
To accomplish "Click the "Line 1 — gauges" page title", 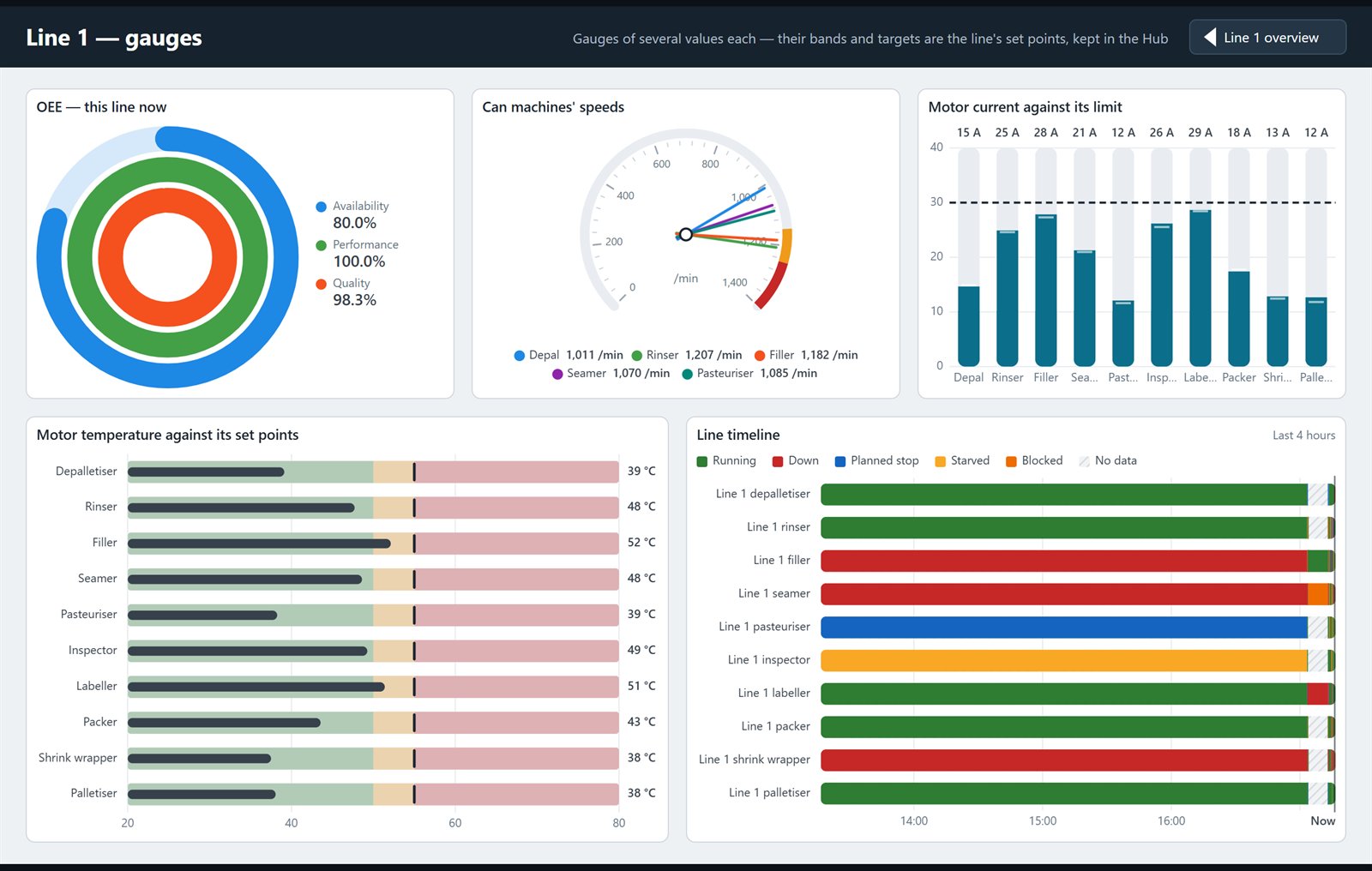I will coord(114,38).
